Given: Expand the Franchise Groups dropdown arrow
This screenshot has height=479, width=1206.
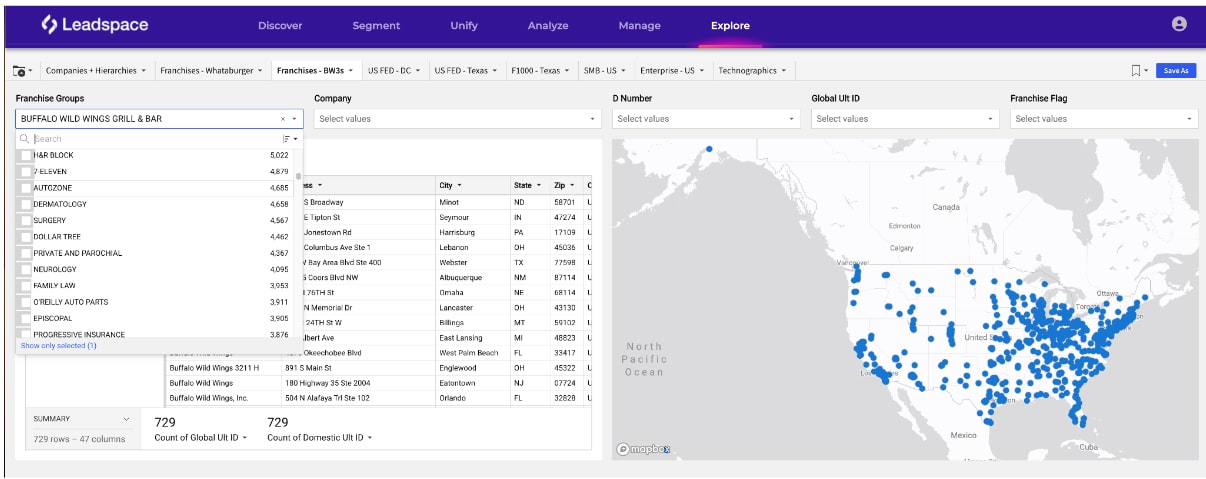Looking at the screenshot, I should [294, 119].
